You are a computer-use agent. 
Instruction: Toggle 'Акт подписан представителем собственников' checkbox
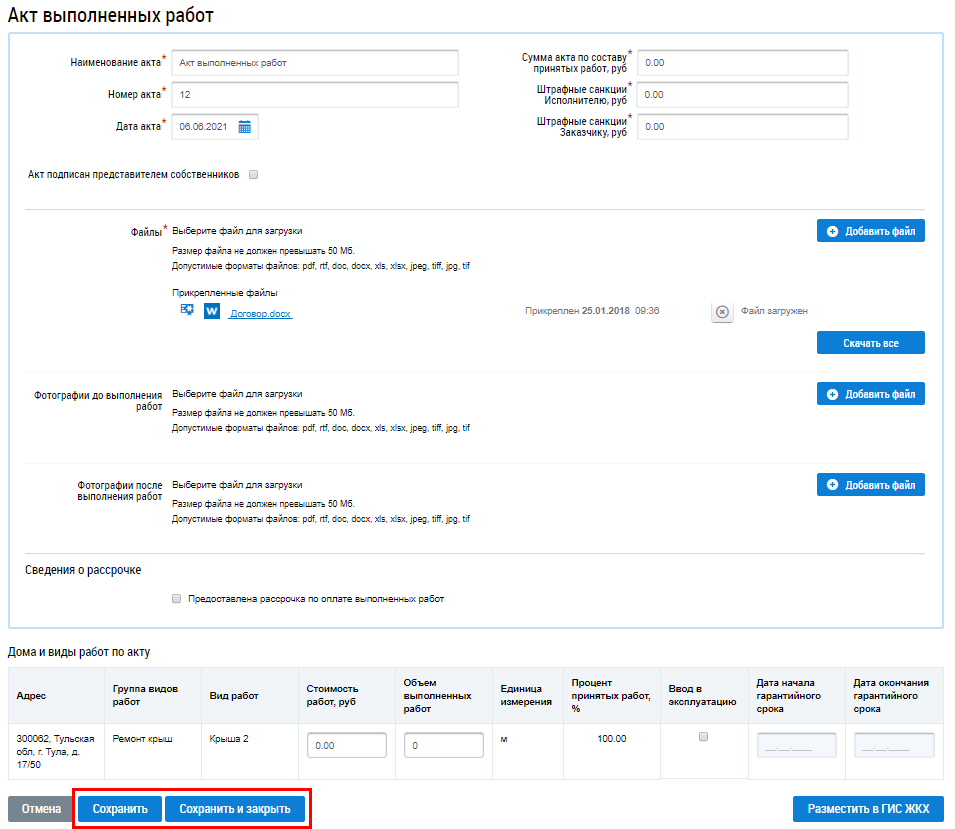point(254,174)
